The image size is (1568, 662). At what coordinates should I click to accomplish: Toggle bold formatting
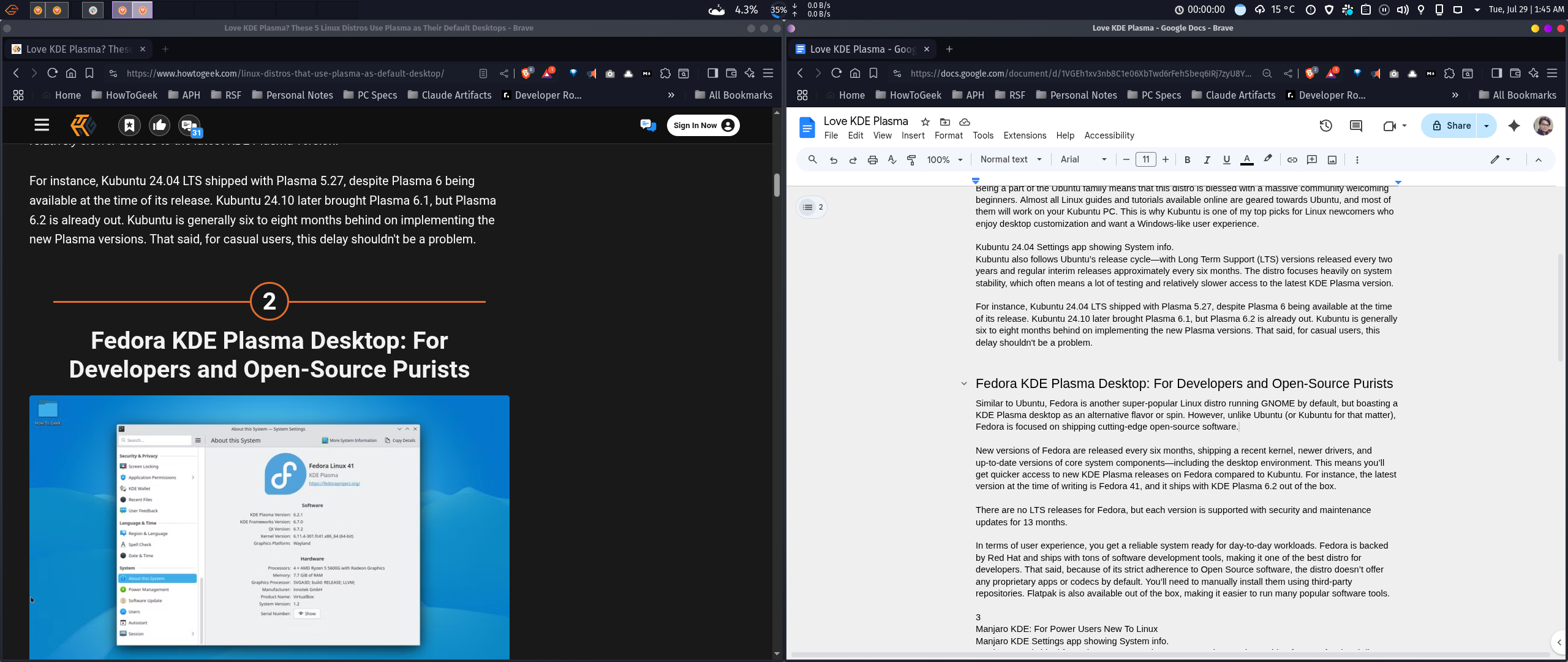pos(1187,159)
